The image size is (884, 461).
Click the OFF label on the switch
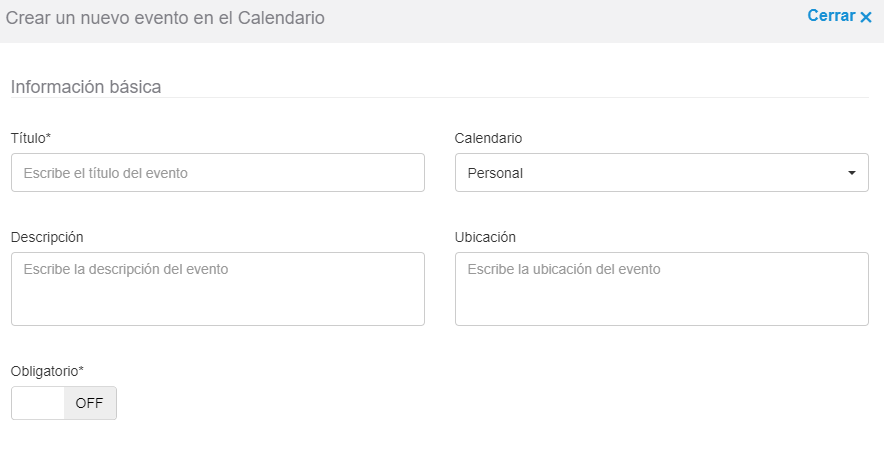click(x=90, y=404)
